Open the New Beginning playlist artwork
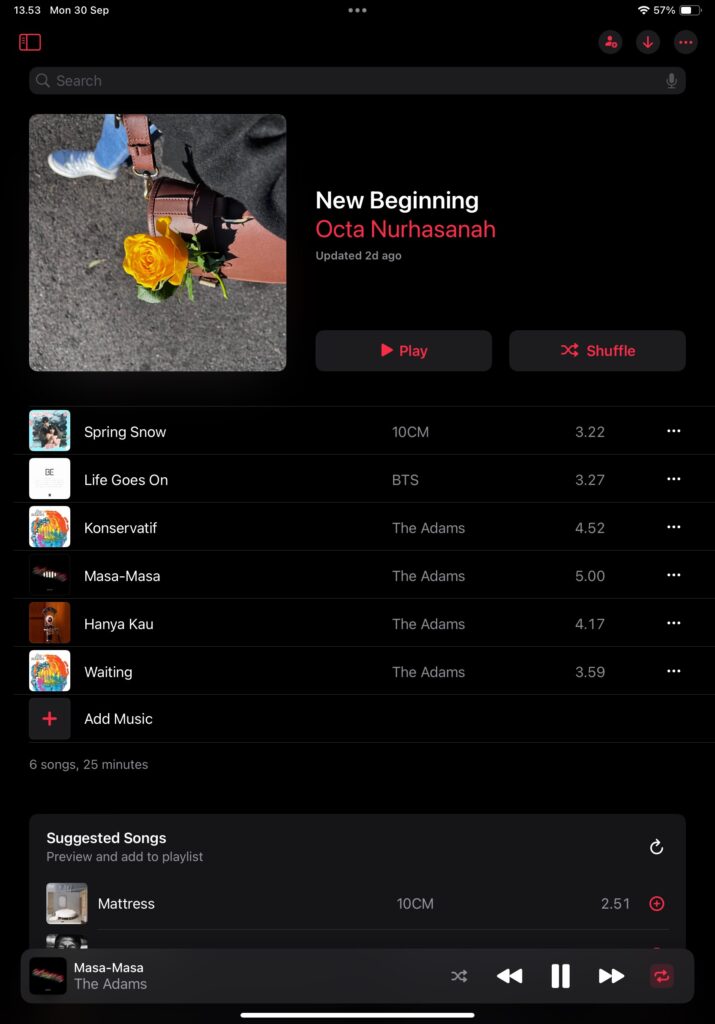This screenshot has width=715, height=1024. 157,243
